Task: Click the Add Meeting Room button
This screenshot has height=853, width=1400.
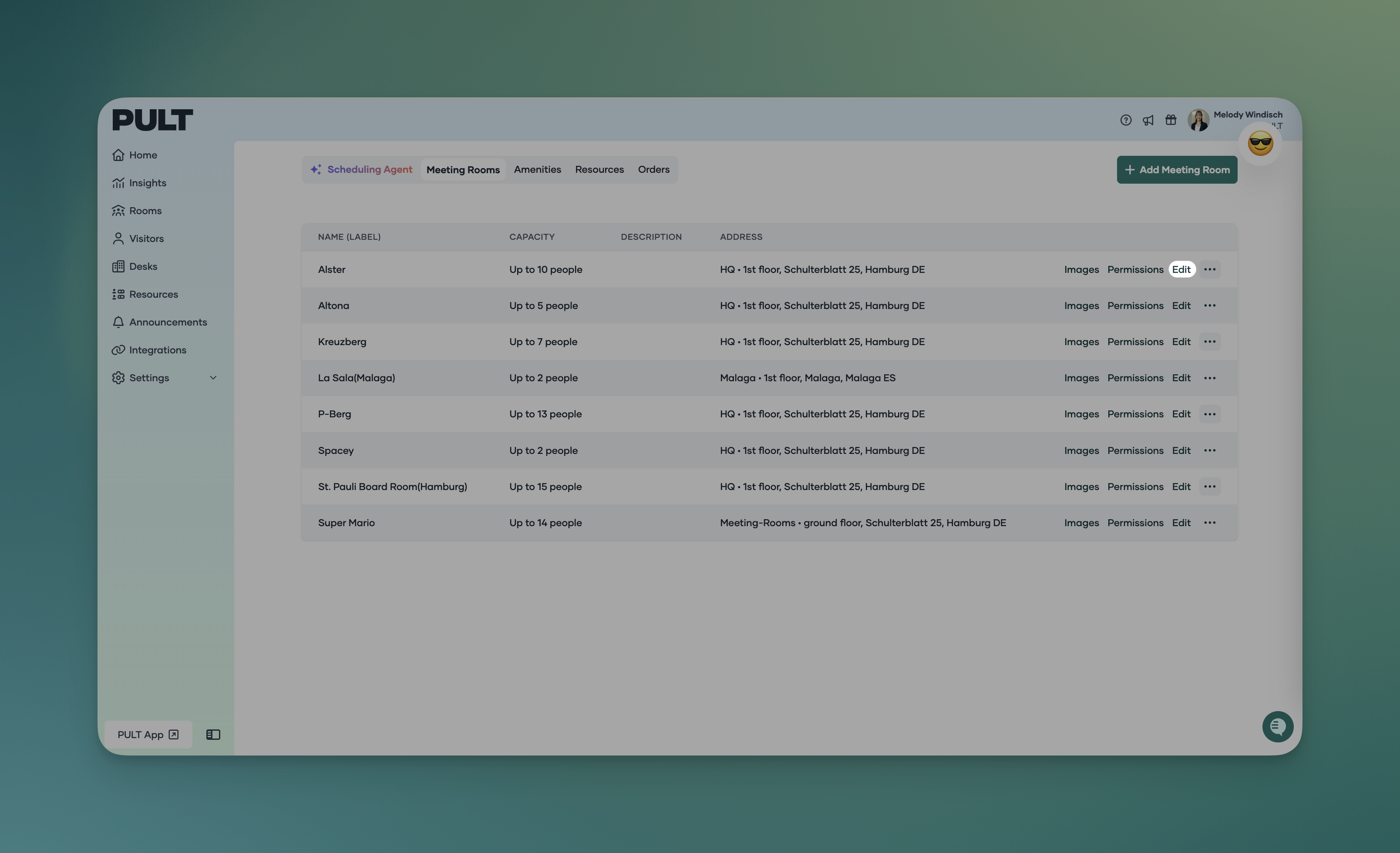Action: [1177, 170]
